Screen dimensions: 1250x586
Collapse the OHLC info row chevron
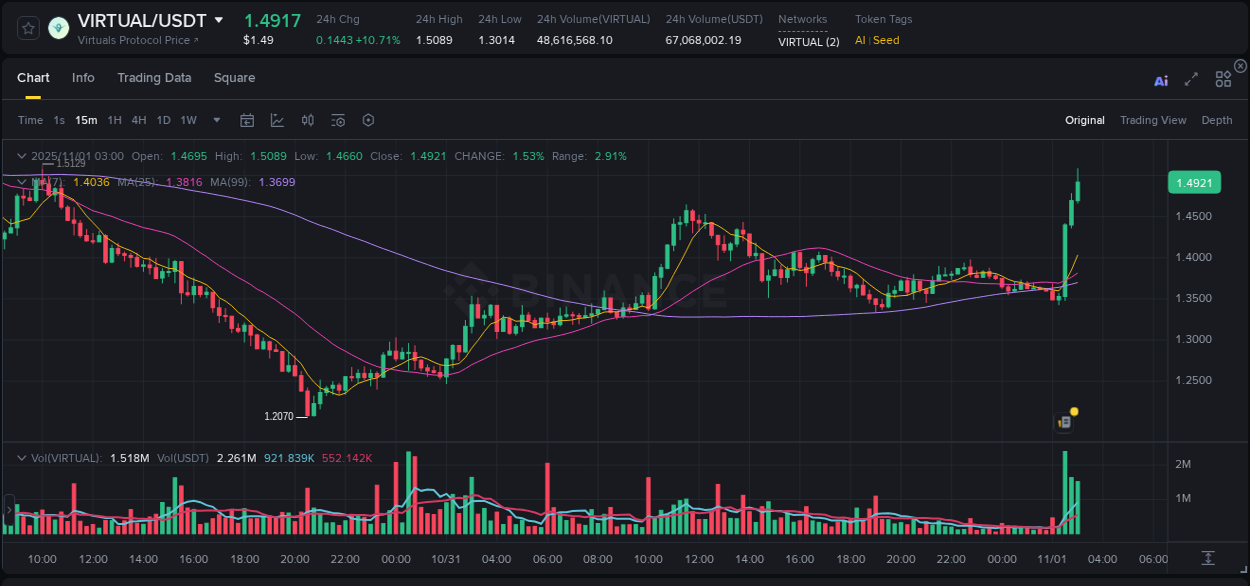coord(22,156)
